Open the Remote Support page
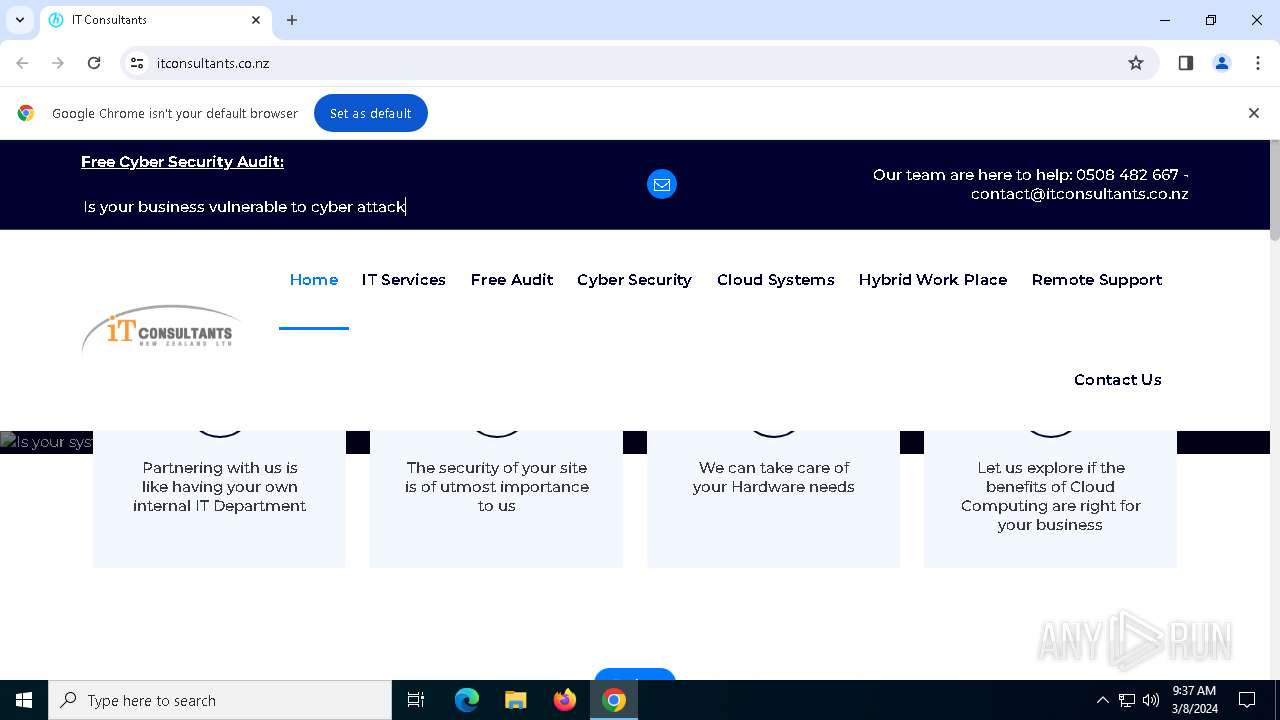1280x720 pixels. pyautogui.click(x=1097, y=280)
